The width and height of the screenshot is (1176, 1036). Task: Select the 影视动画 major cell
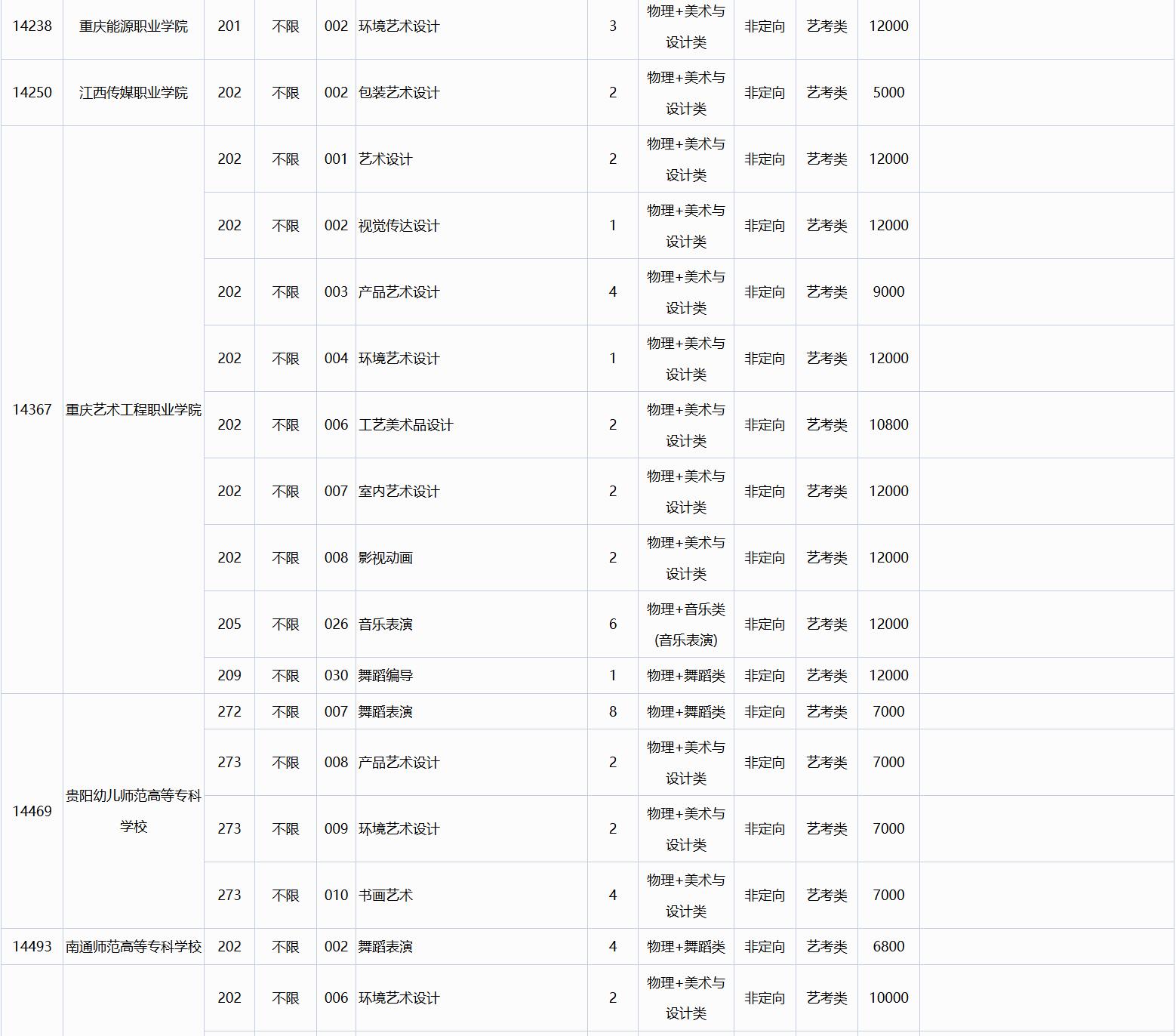click(385, 558)
